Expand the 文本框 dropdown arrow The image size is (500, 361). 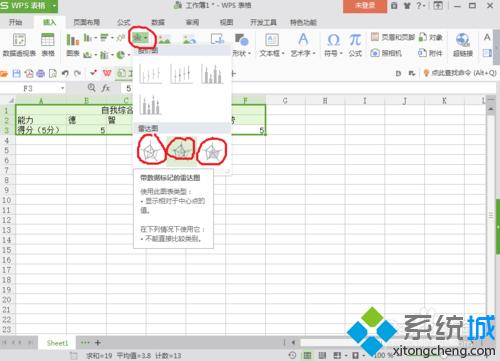[283, 53]
